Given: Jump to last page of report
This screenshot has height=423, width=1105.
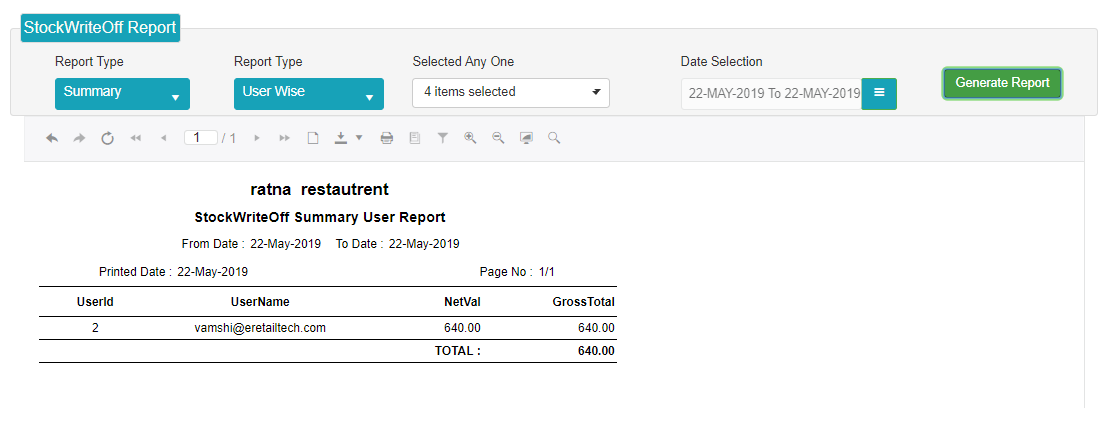Looking at the screenshot, I should pyautogui.click(x=285, y=138).
